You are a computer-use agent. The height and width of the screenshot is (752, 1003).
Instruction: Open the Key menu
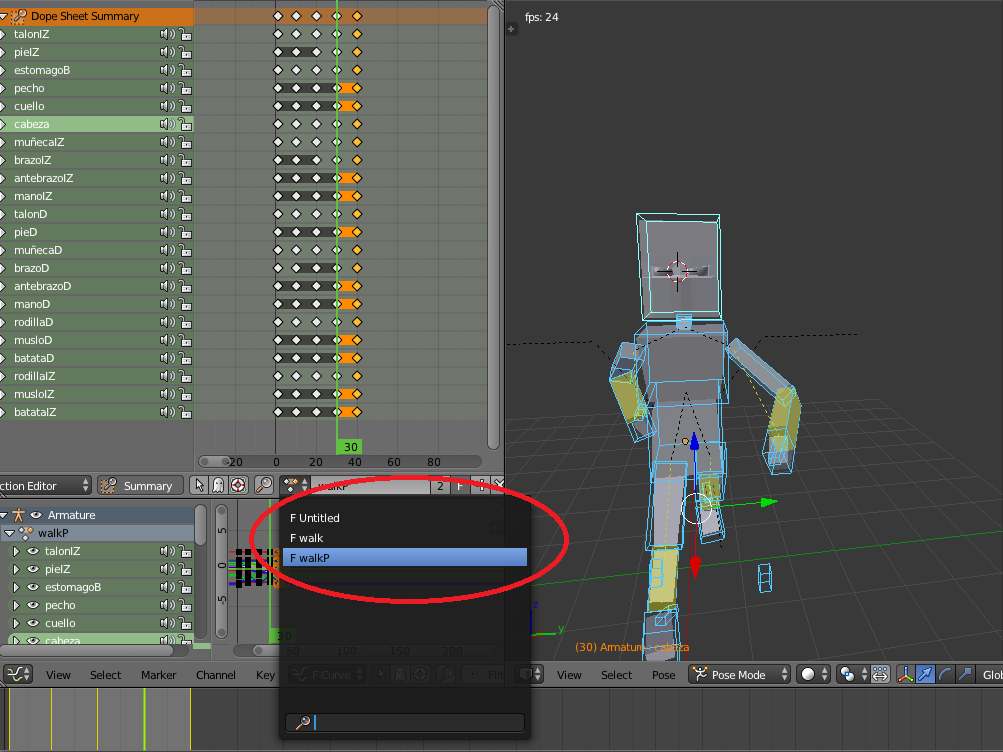click(265, 675)
